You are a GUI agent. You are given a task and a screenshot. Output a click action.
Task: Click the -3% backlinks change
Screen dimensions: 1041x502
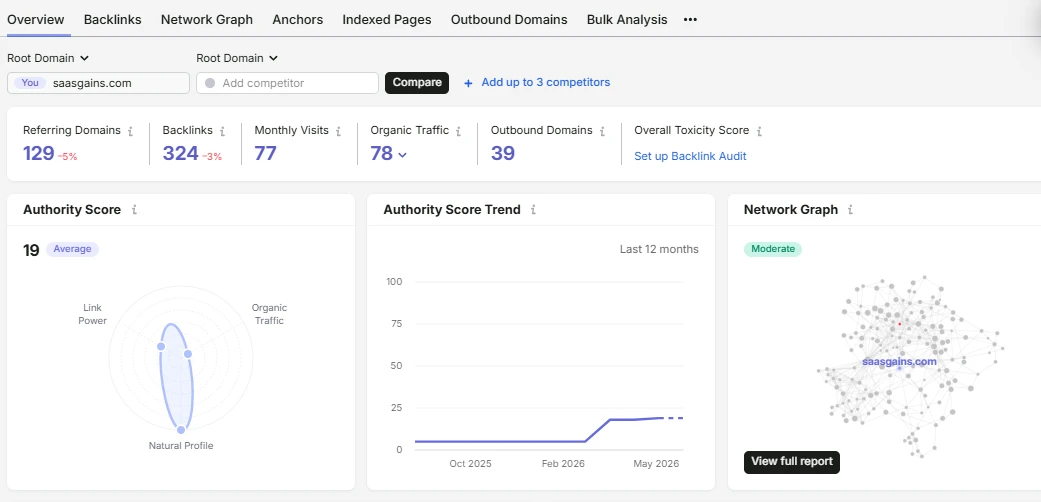[x=212, y=157]
